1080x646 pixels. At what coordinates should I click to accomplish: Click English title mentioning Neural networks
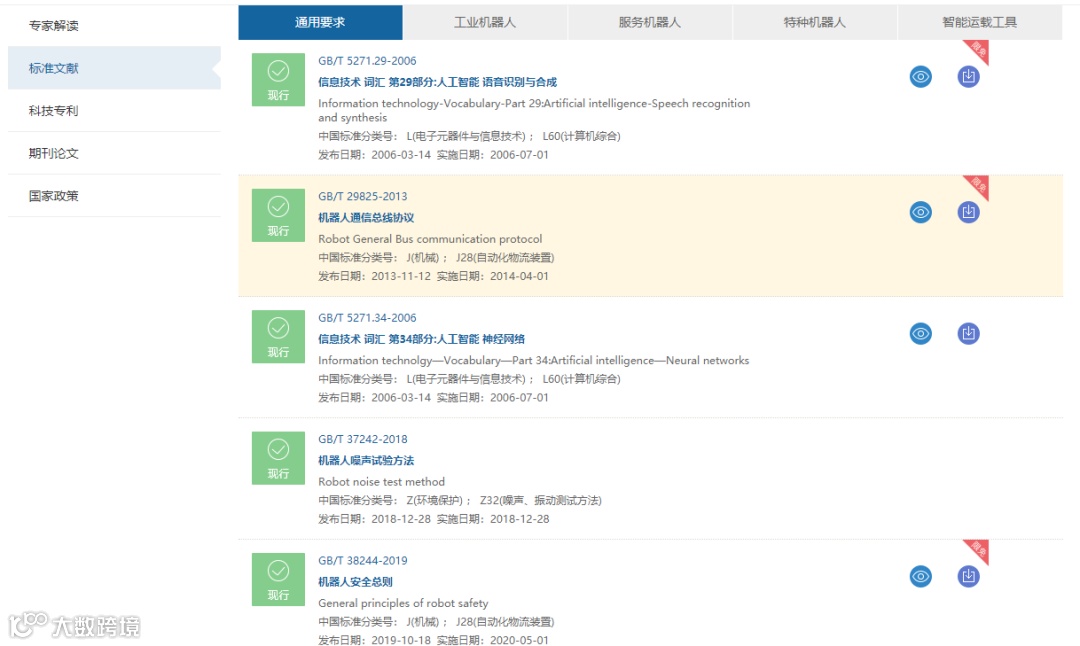533,360
